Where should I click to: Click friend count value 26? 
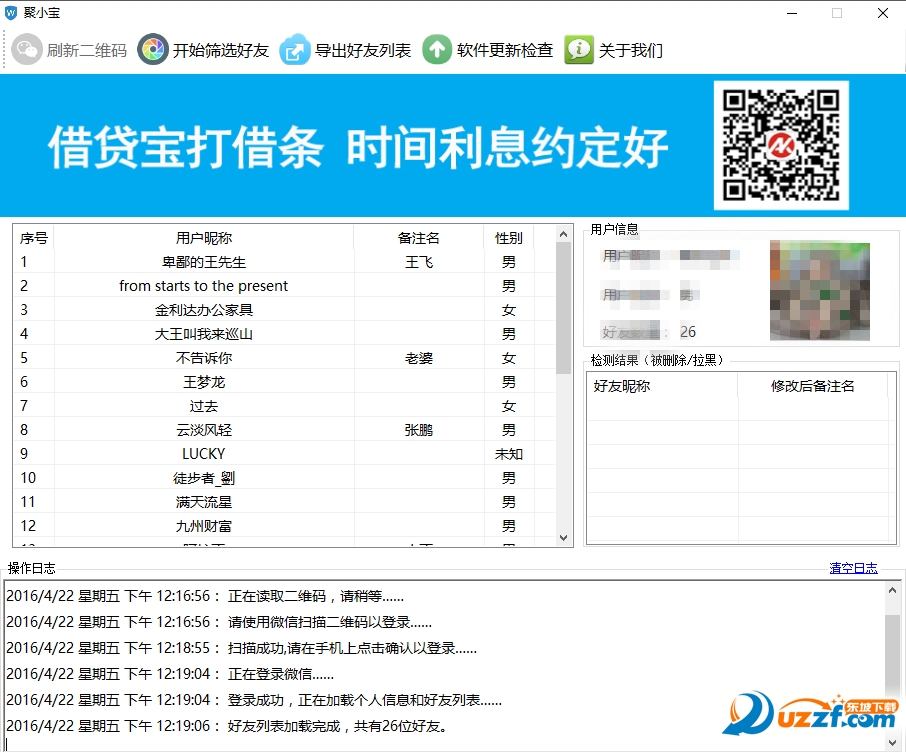[x=688, y=332]
